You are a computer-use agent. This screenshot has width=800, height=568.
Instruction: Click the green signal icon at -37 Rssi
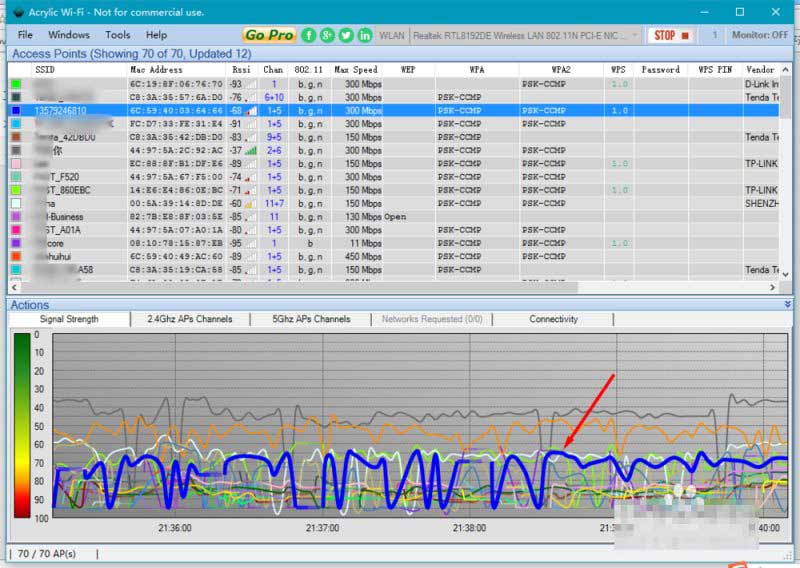pyautogui.click(x=251, y=150)
